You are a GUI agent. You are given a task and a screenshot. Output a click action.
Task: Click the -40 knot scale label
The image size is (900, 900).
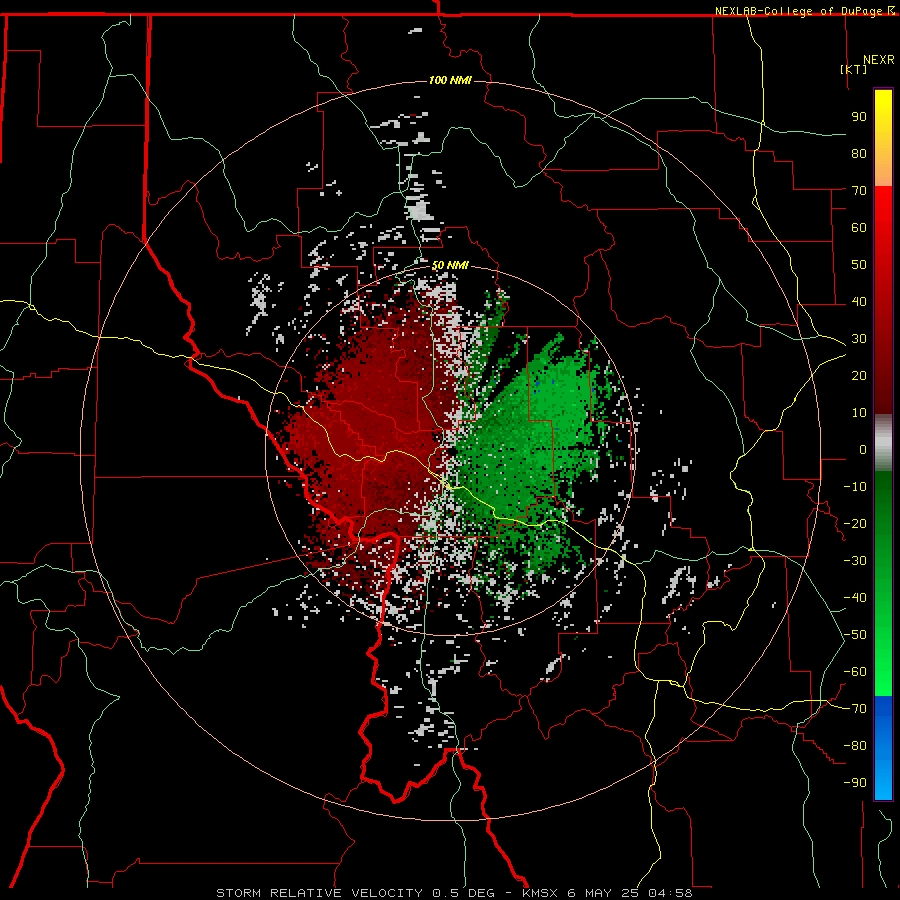855,598
